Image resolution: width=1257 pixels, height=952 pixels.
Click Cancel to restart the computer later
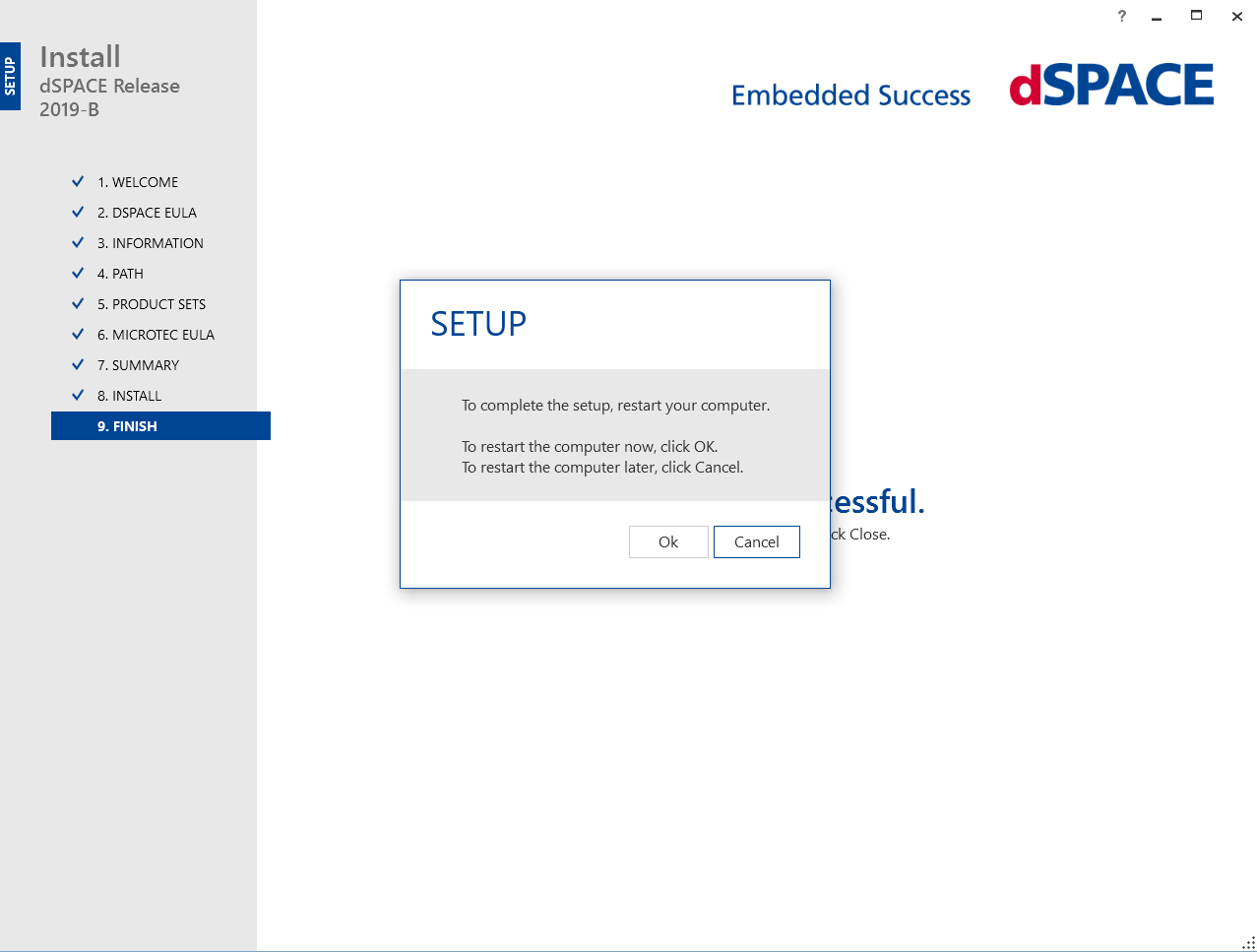coord(756,541)
